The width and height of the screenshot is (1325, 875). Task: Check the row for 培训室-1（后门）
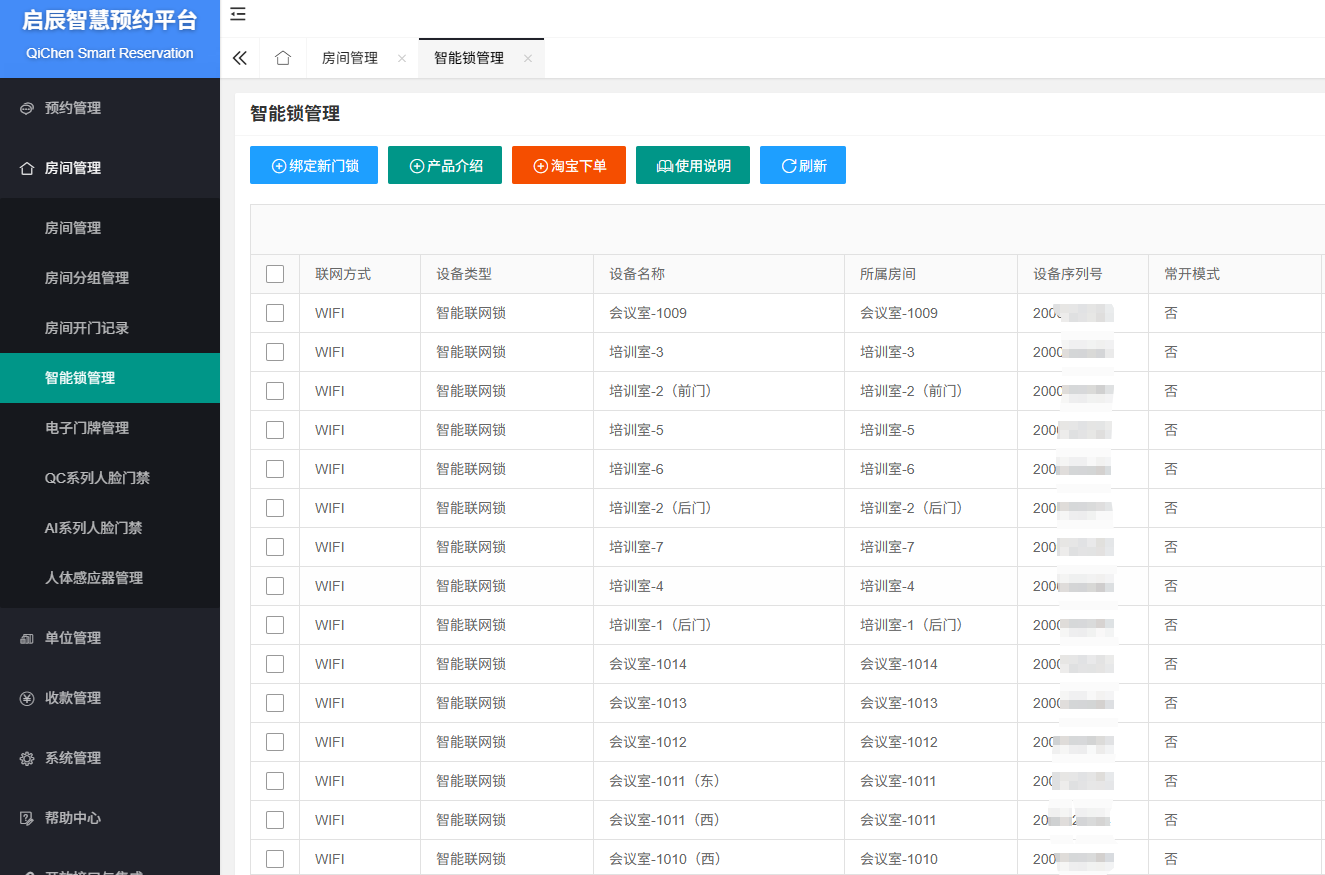275,625
